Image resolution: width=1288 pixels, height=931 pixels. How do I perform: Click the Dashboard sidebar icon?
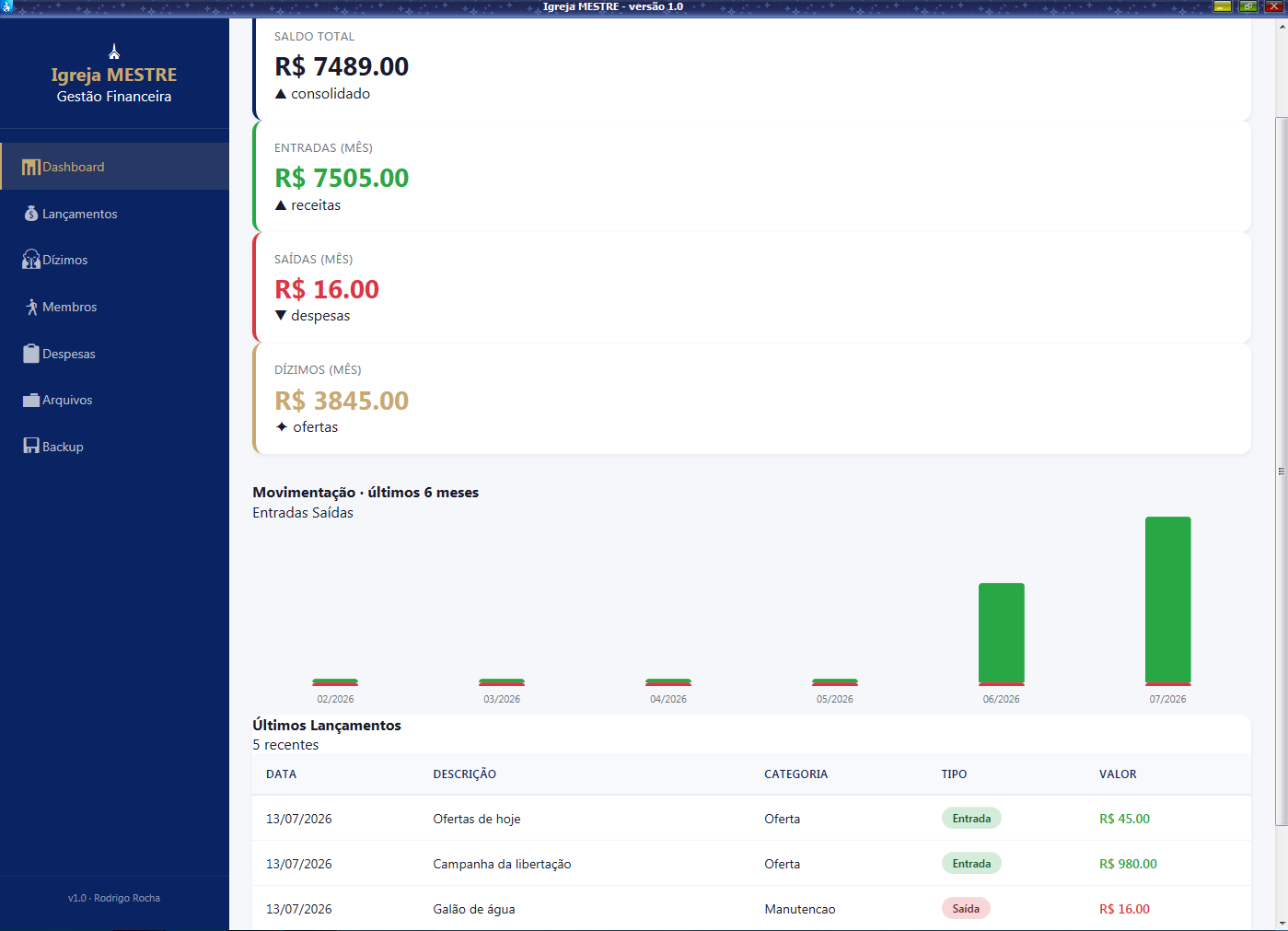(x=31, y=167)
